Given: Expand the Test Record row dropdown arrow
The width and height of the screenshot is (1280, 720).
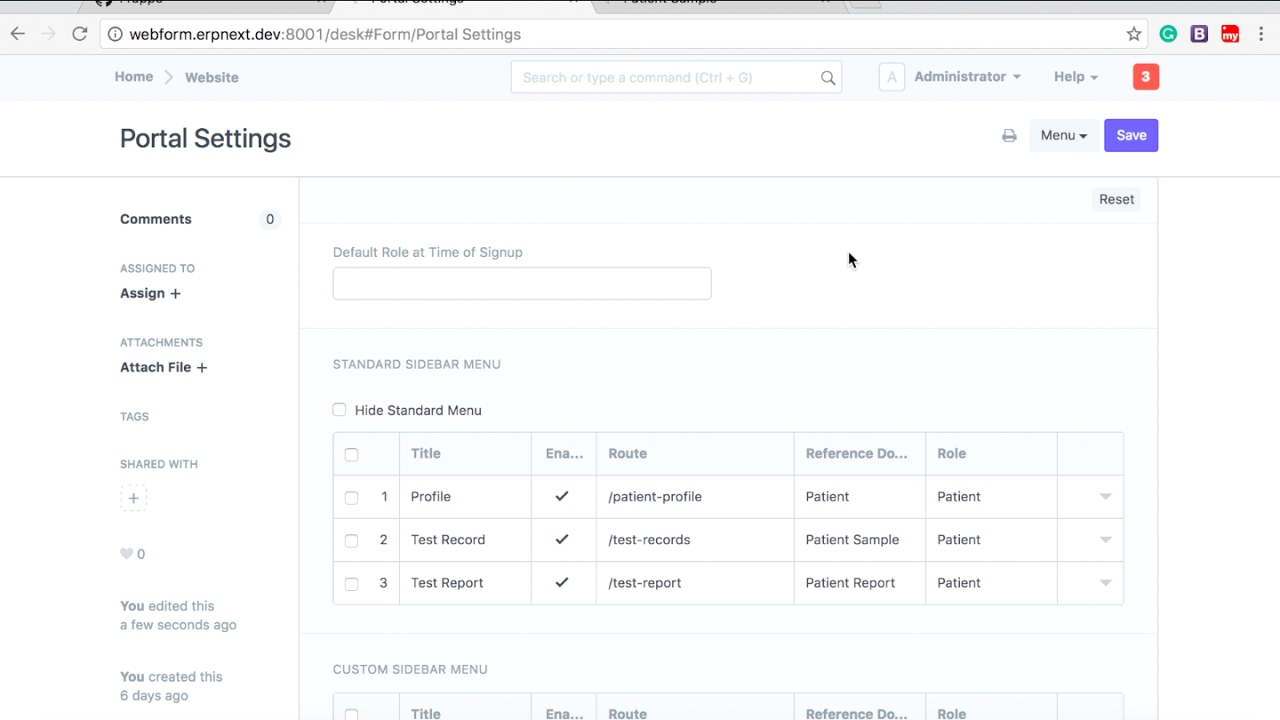Looking at the screenshot, I should point(1106,540).
